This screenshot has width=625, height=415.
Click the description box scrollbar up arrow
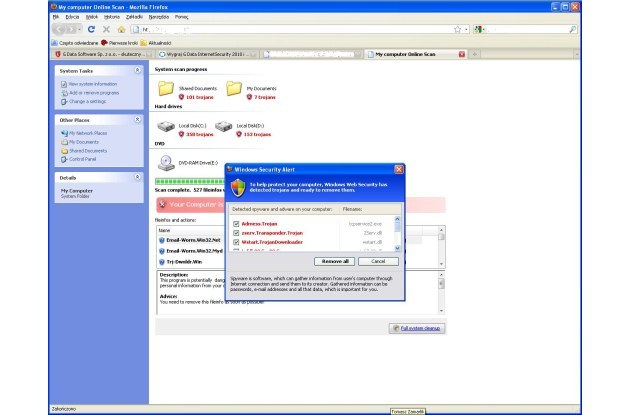pos(441,275)
